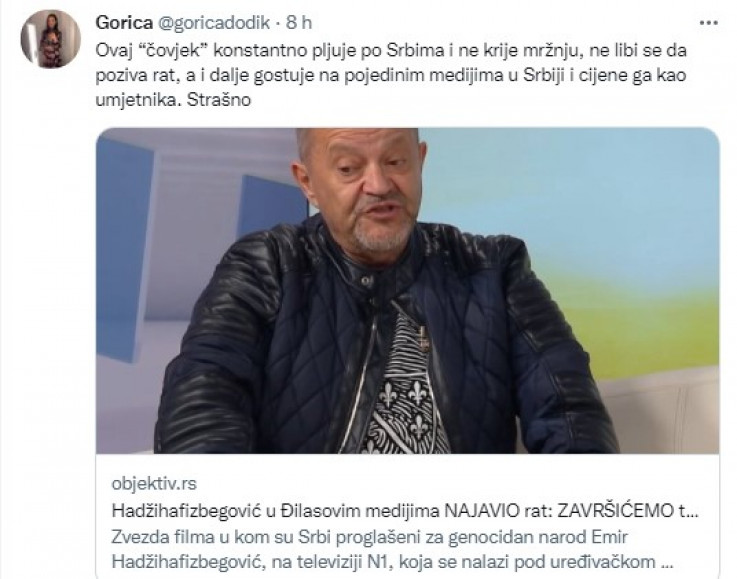This screenshot has width=737, height=579.
Task: Click the card description starting 'Zvezda filma'
Action: coord(392,549)
